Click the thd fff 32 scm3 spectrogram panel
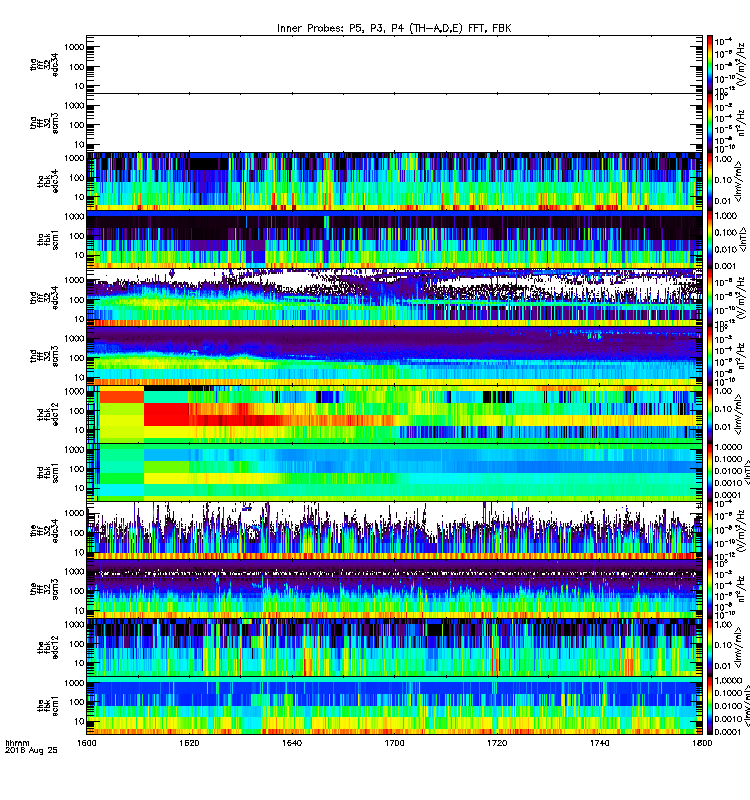750x800 pixels. click(394, 356)
